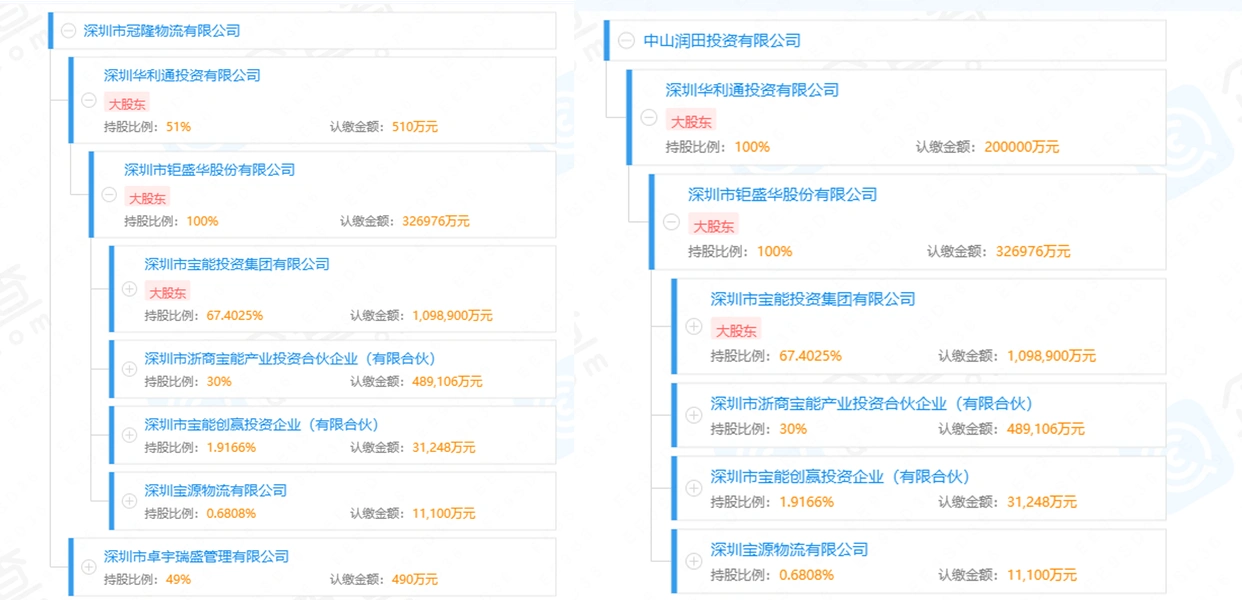Open 深圳宝源物流有限公司 in the right tree
This screenshot has width=1242, height=600.
tap(789, 549)
